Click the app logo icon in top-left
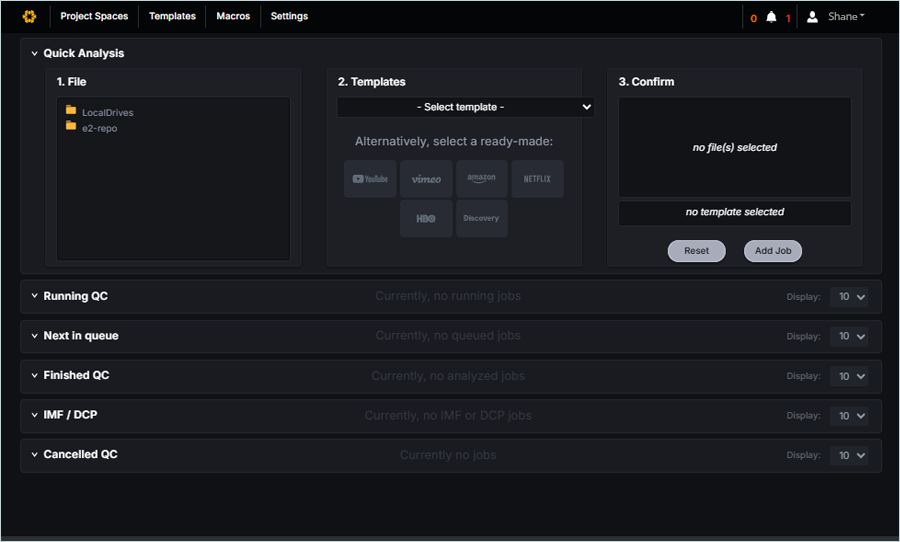The image size is (900, 542). 29,16
